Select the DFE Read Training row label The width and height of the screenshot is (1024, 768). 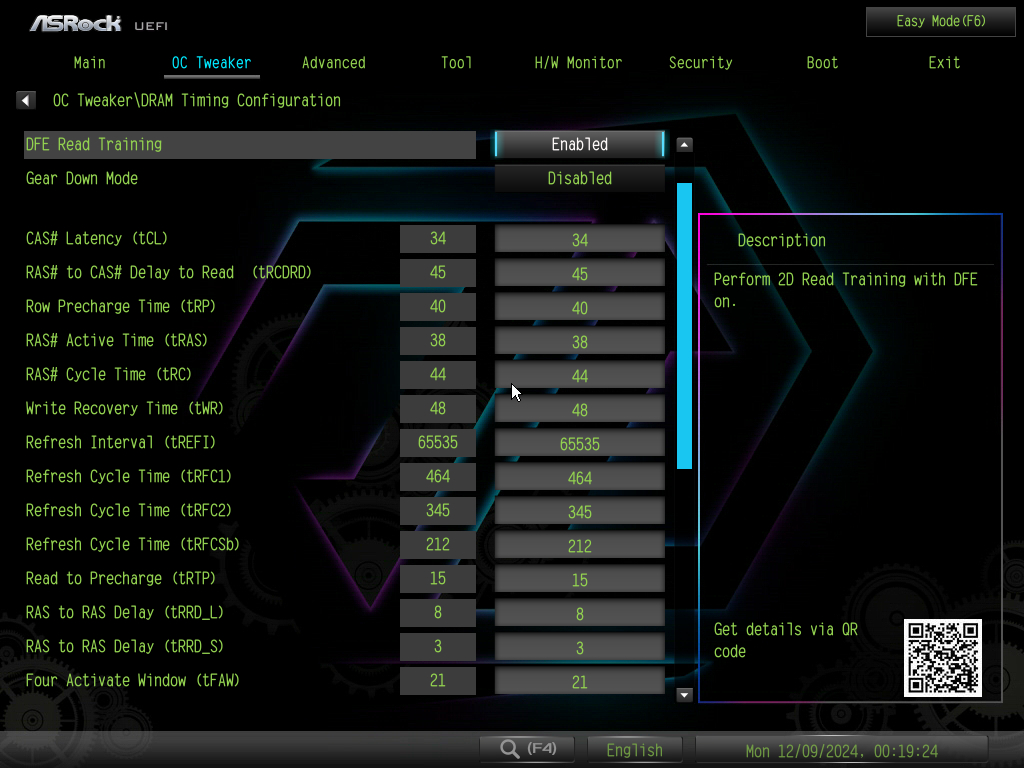pos(250,144)
